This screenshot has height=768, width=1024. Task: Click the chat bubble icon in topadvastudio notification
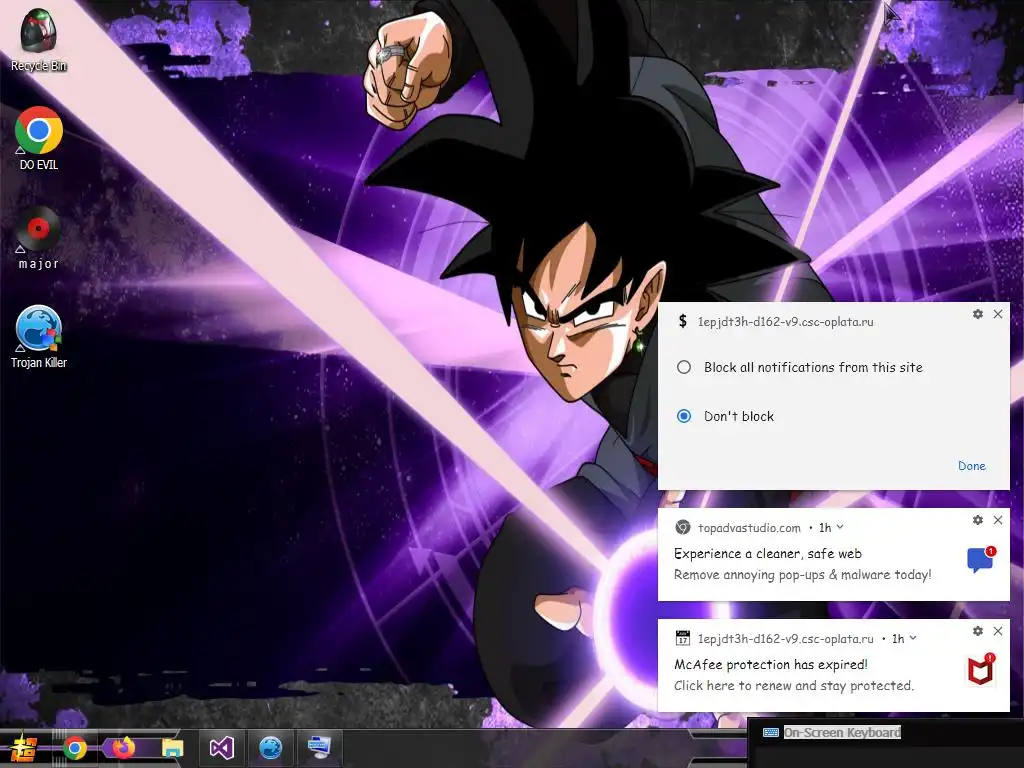click(x=981, y=560)
